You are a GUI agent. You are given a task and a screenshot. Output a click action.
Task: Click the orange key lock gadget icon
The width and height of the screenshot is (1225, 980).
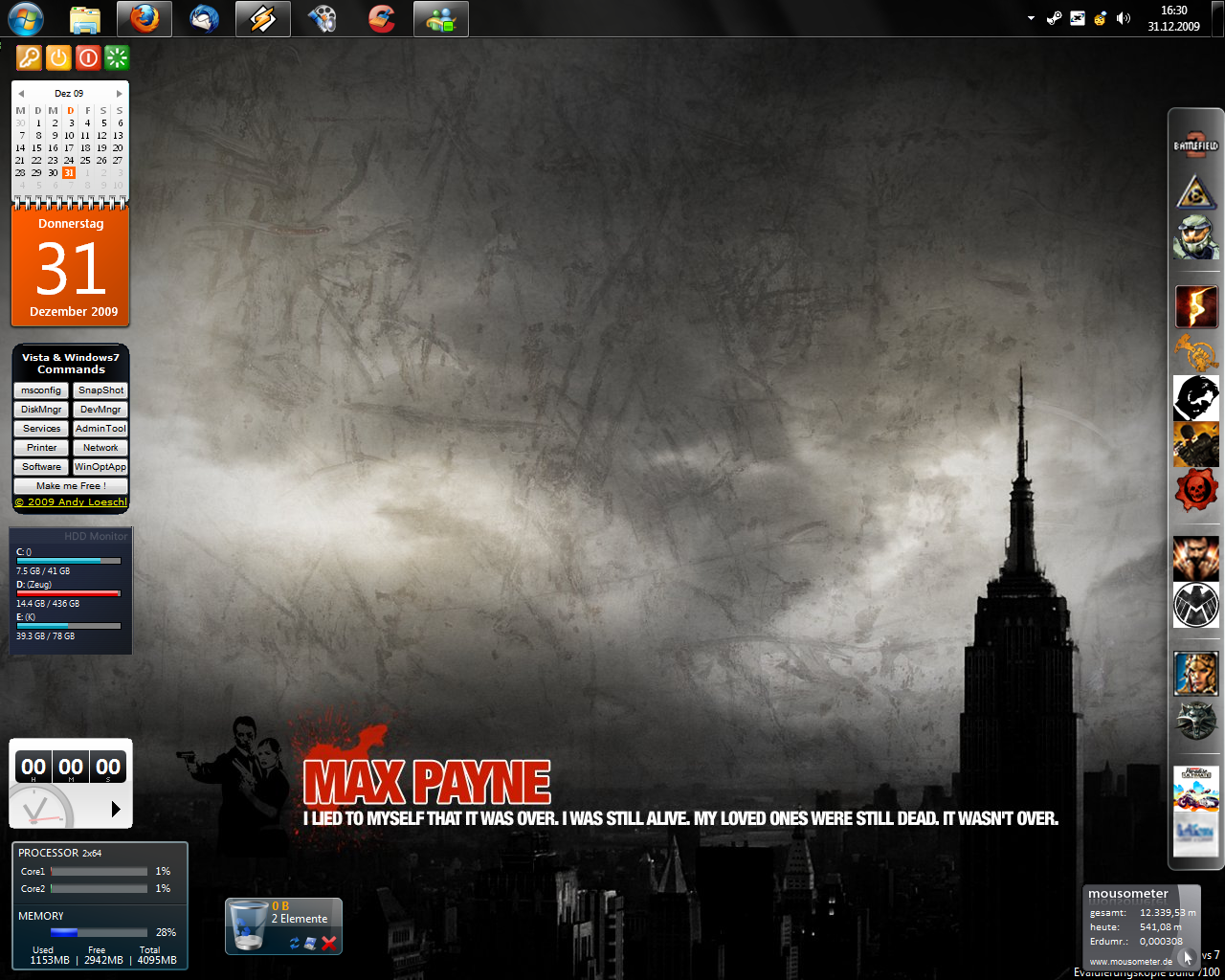[29, 58]
